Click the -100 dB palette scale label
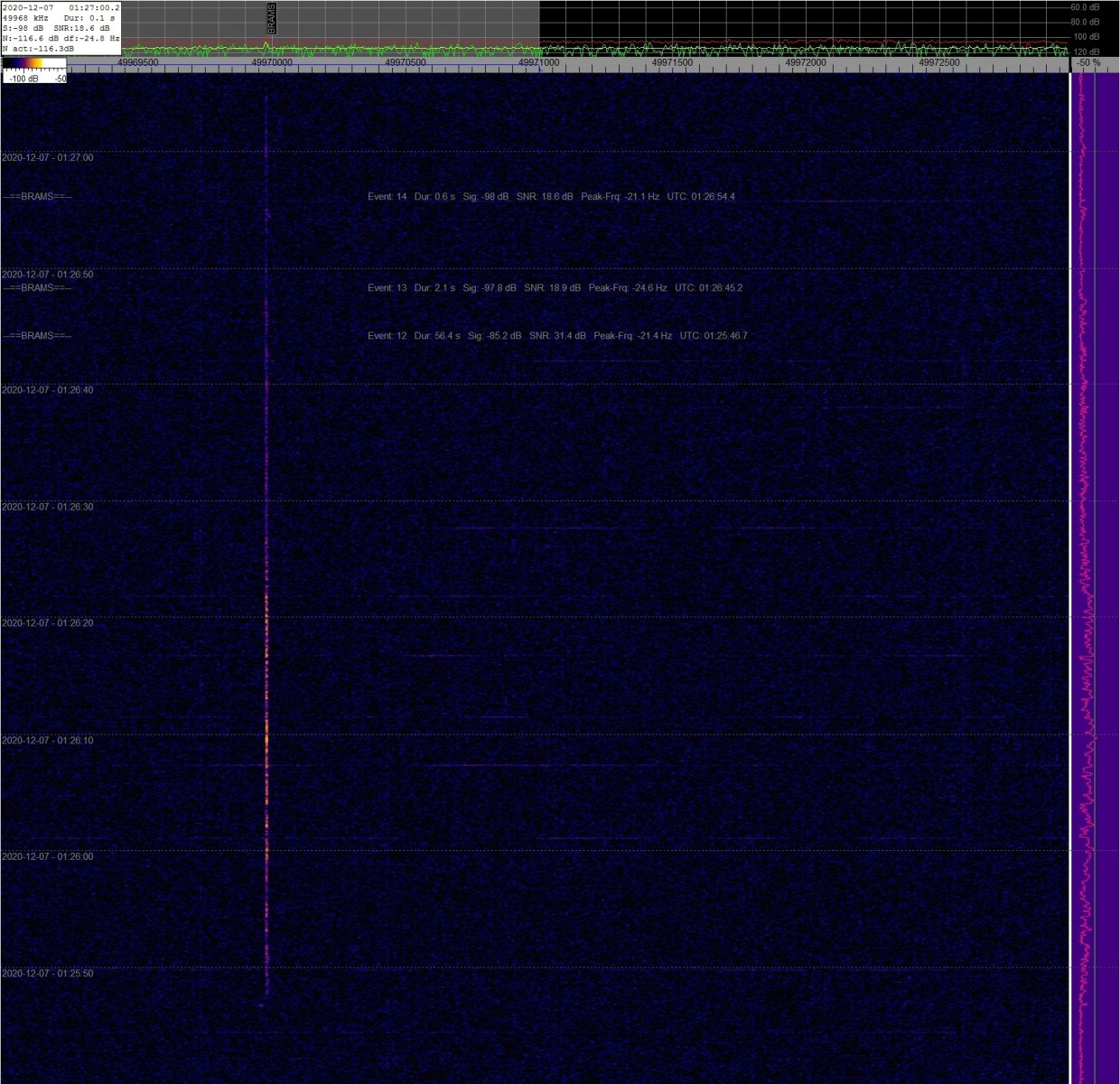This screenshot has height=1084, width=1120. click(x=23, y=79)
